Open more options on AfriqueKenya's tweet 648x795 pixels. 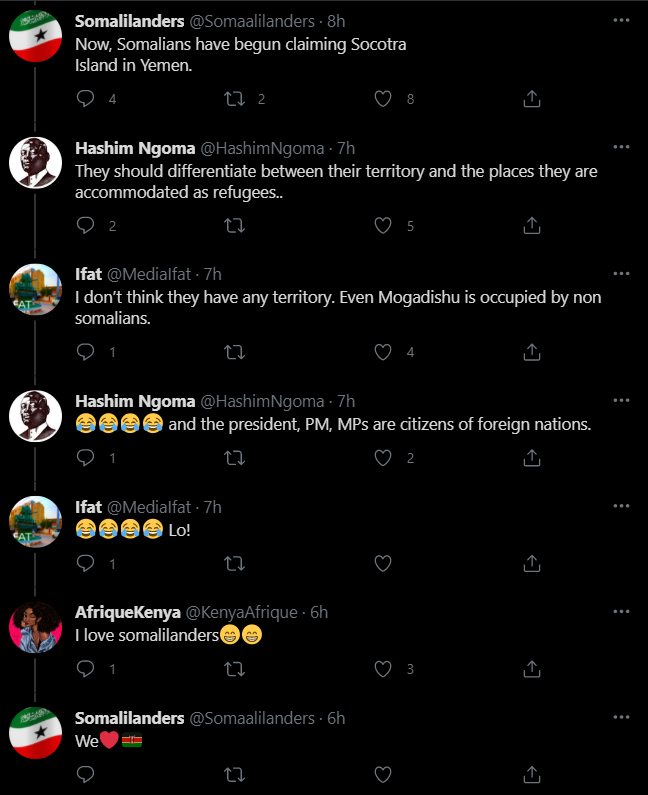[x=621, y=612]
